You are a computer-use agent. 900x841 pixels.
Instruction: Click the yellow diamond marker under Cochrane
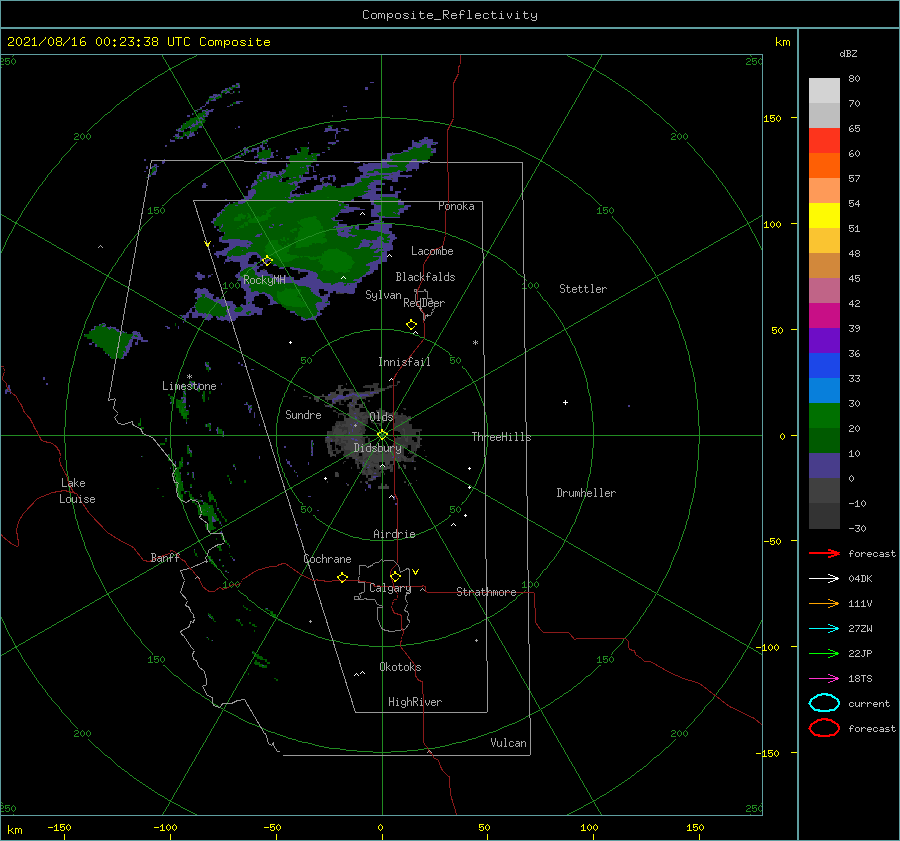(x=343, y=578)
